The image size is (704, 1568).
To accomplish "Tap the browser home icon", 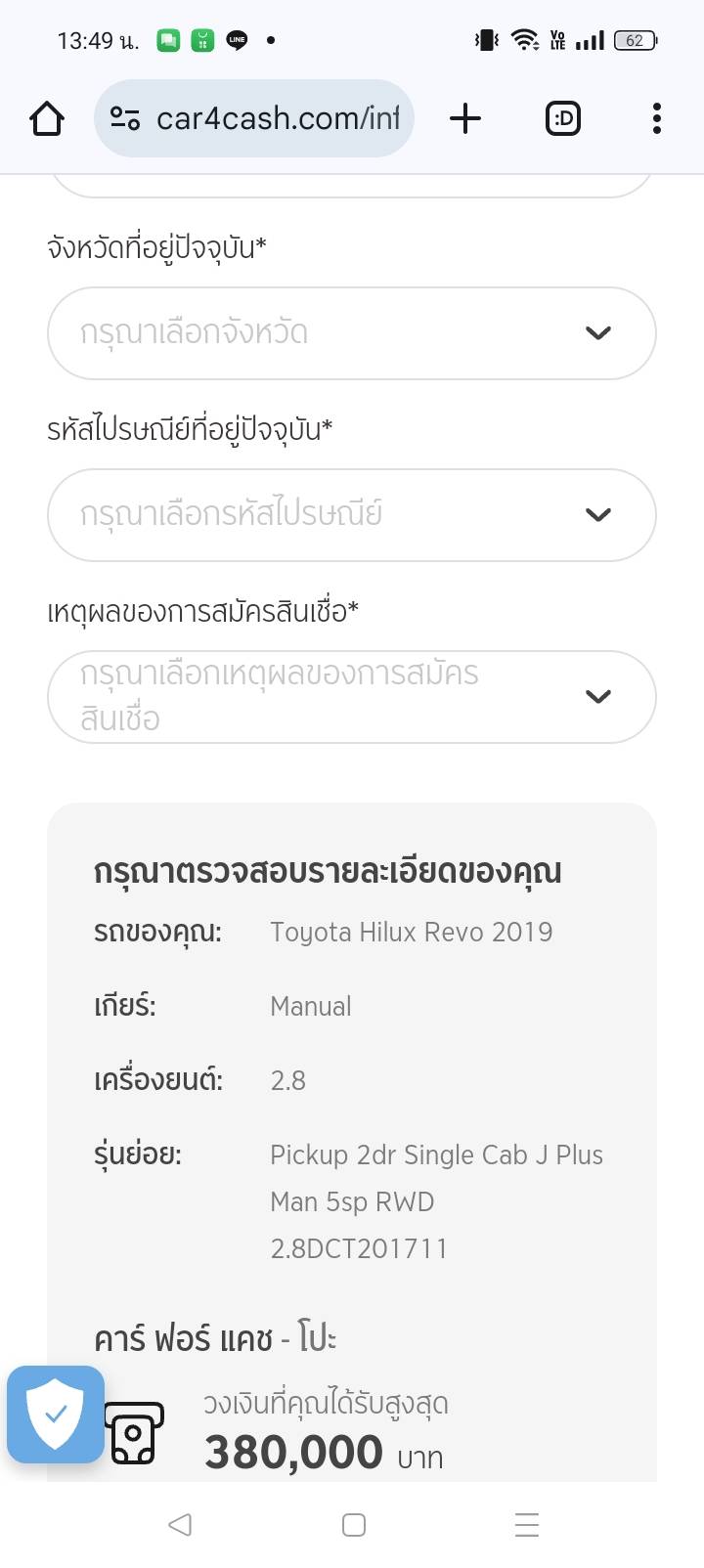I will tap(47, 119).
